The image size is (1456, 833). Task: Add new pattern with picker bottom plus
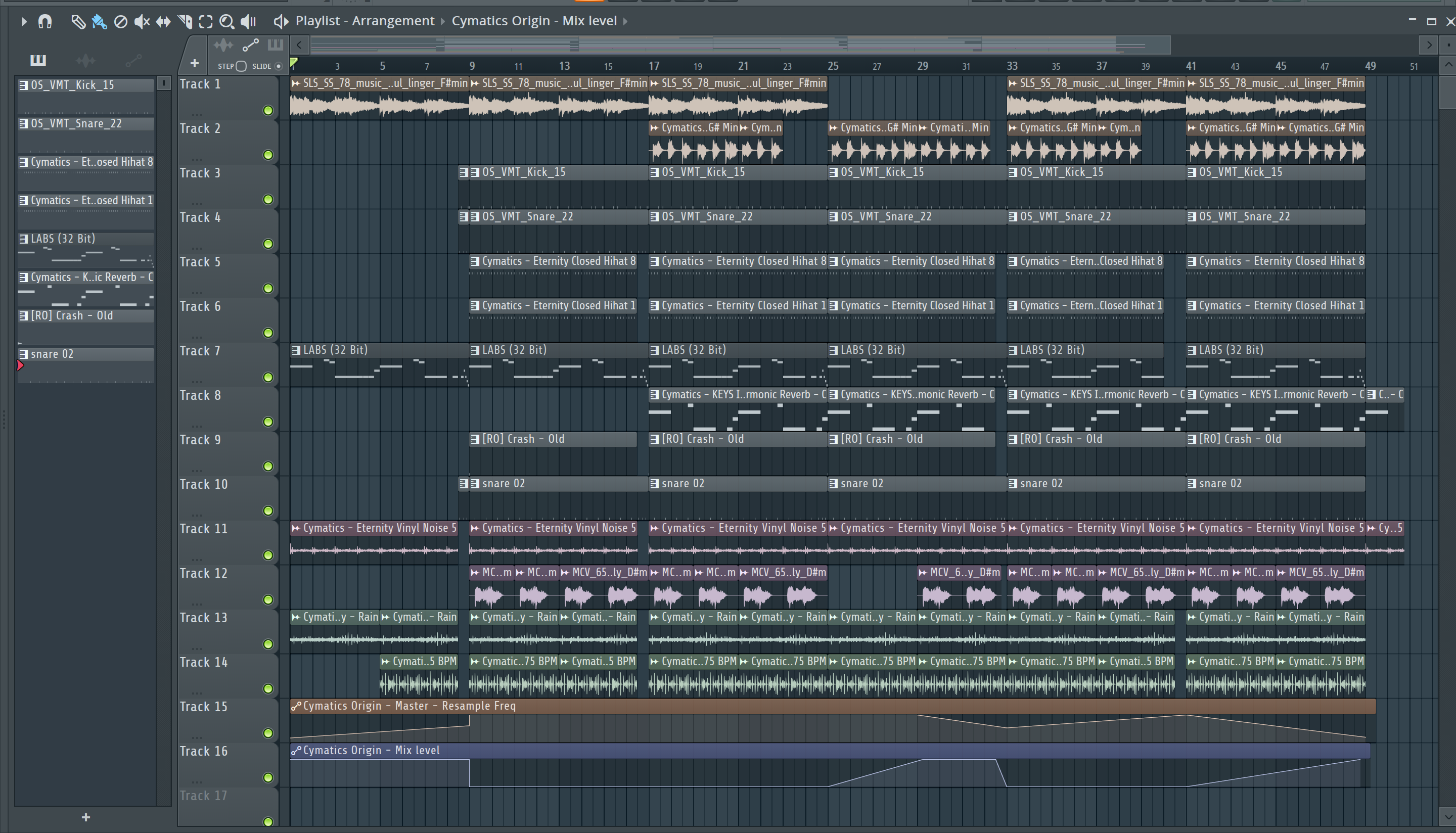(x=86, y=817)
